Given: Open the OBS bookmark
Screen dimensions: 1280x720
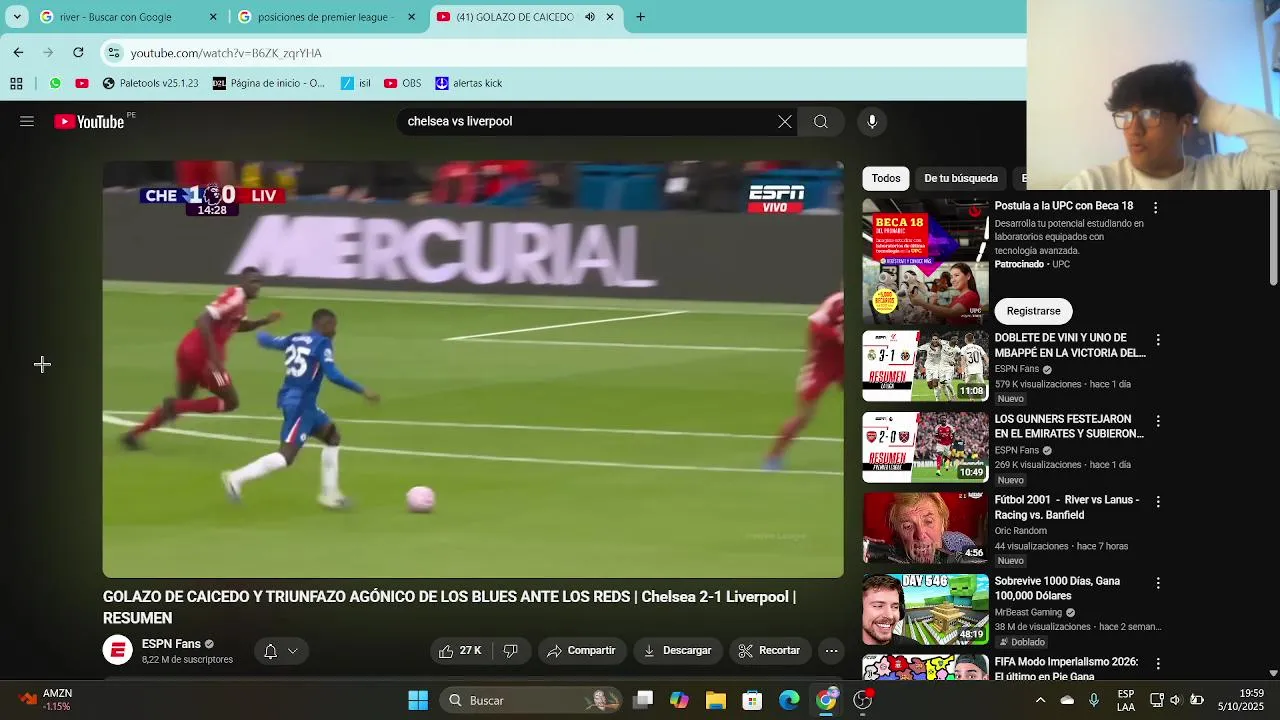Looking at the screenshot, I should click(403, 83).
